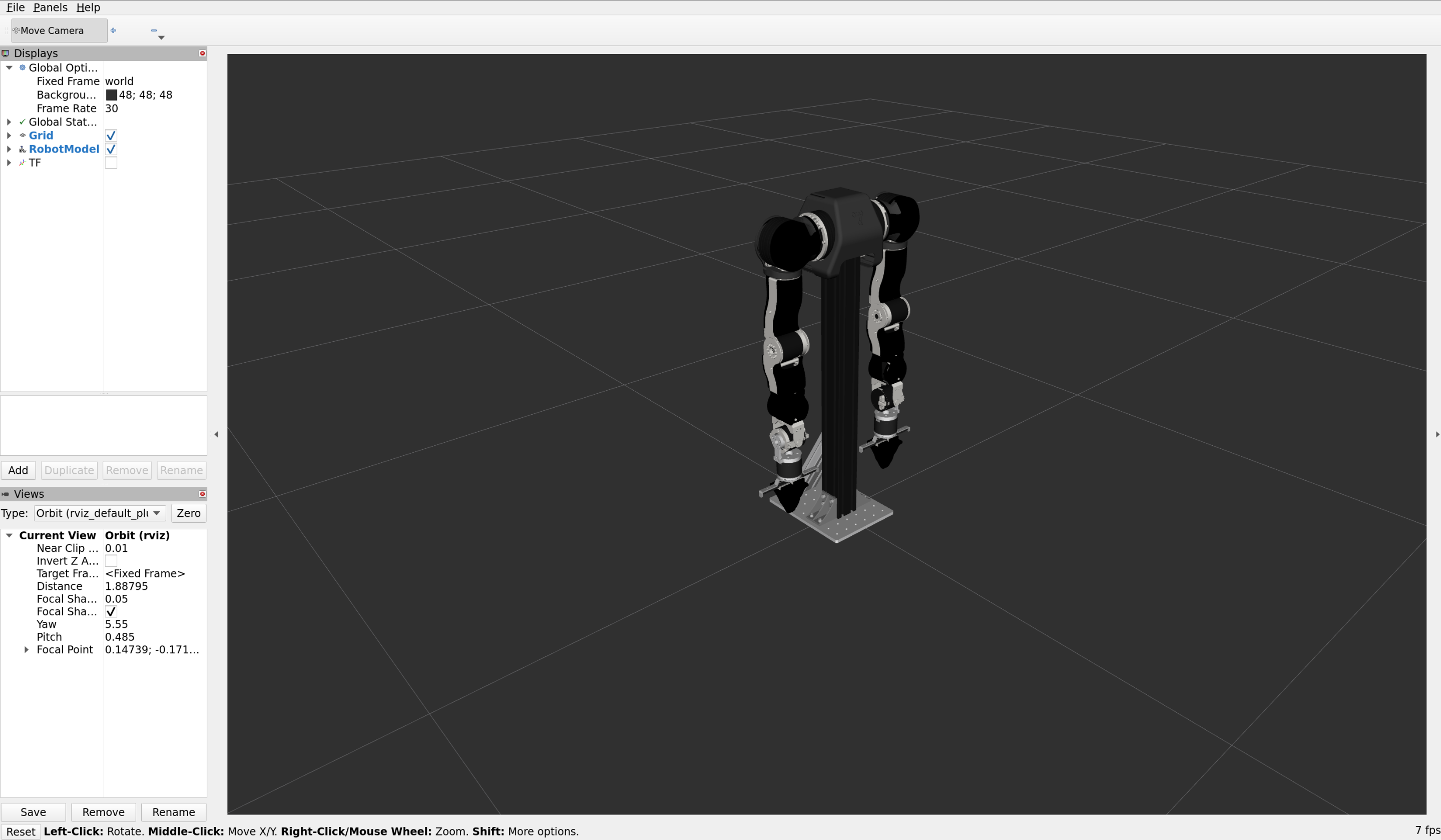Viewport: 1441px width, 840px height.
Task: Close the Displays panel
Action: pos(202,53)
